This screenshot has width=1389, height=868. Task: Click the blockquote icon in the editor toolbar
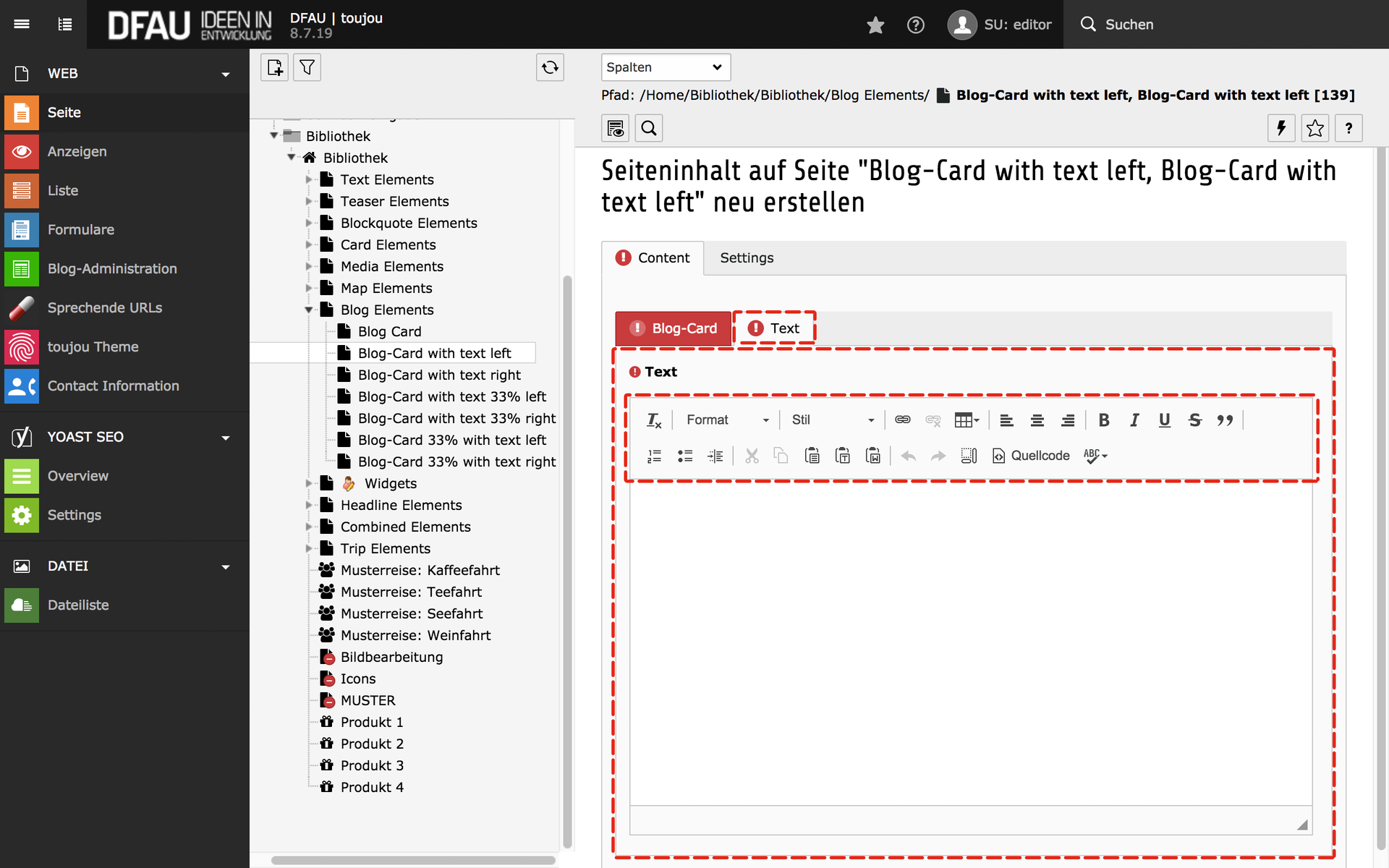[x=1224, y=420]
